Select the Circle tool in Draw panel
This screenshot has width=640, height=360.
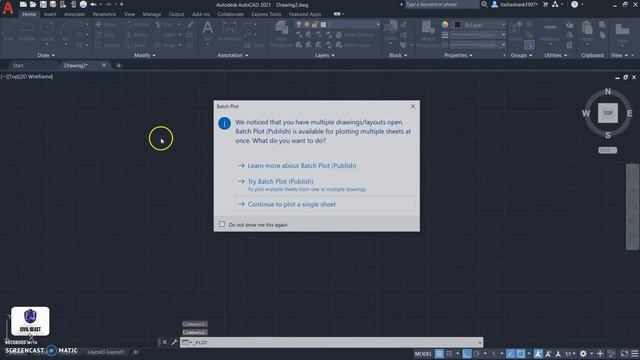(x=47, y=31)
